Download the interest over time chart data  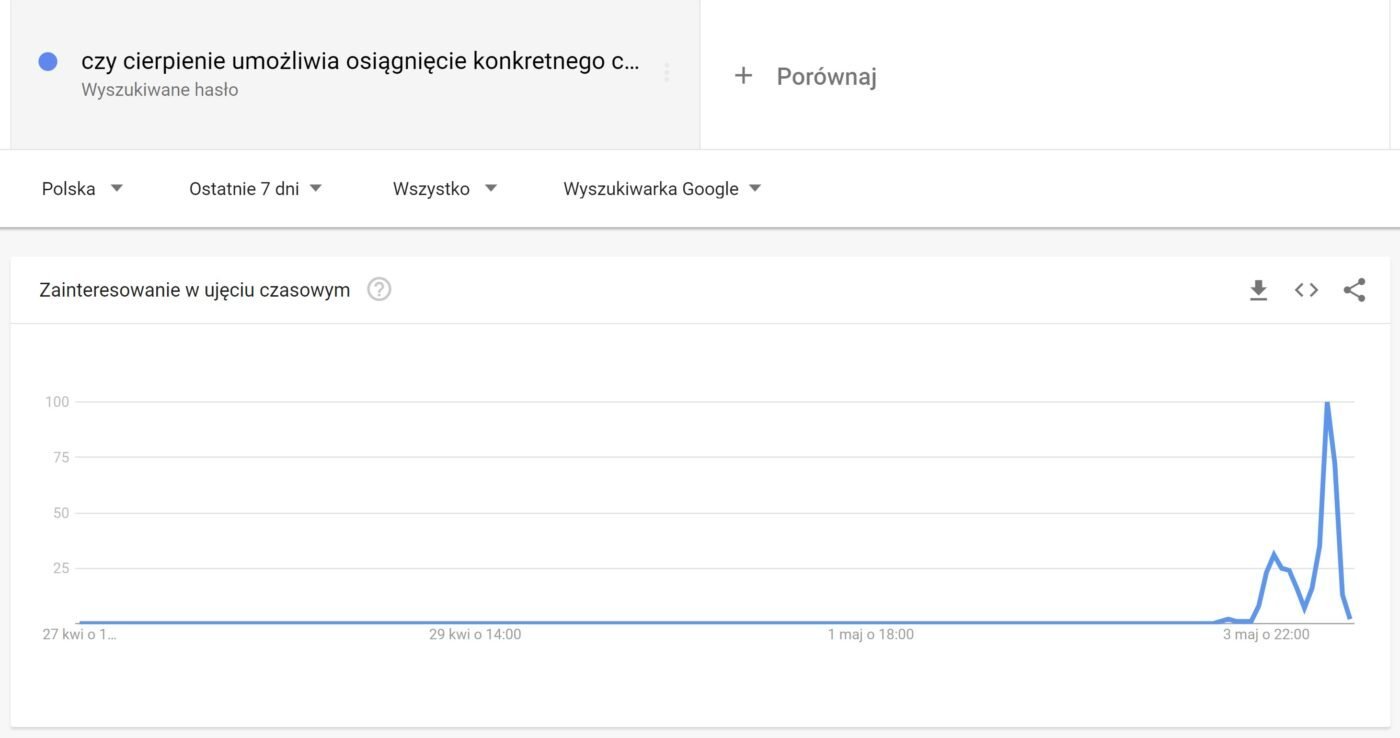pyautogui.click(x=1258, y=290)
